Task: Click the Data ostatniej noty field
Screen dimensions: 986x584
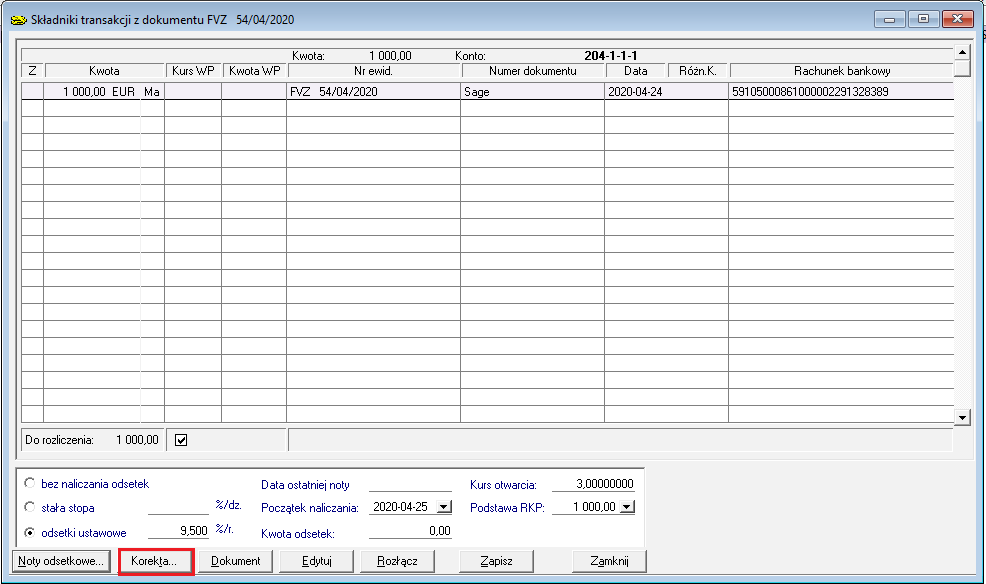Action: tap(410, 484)
